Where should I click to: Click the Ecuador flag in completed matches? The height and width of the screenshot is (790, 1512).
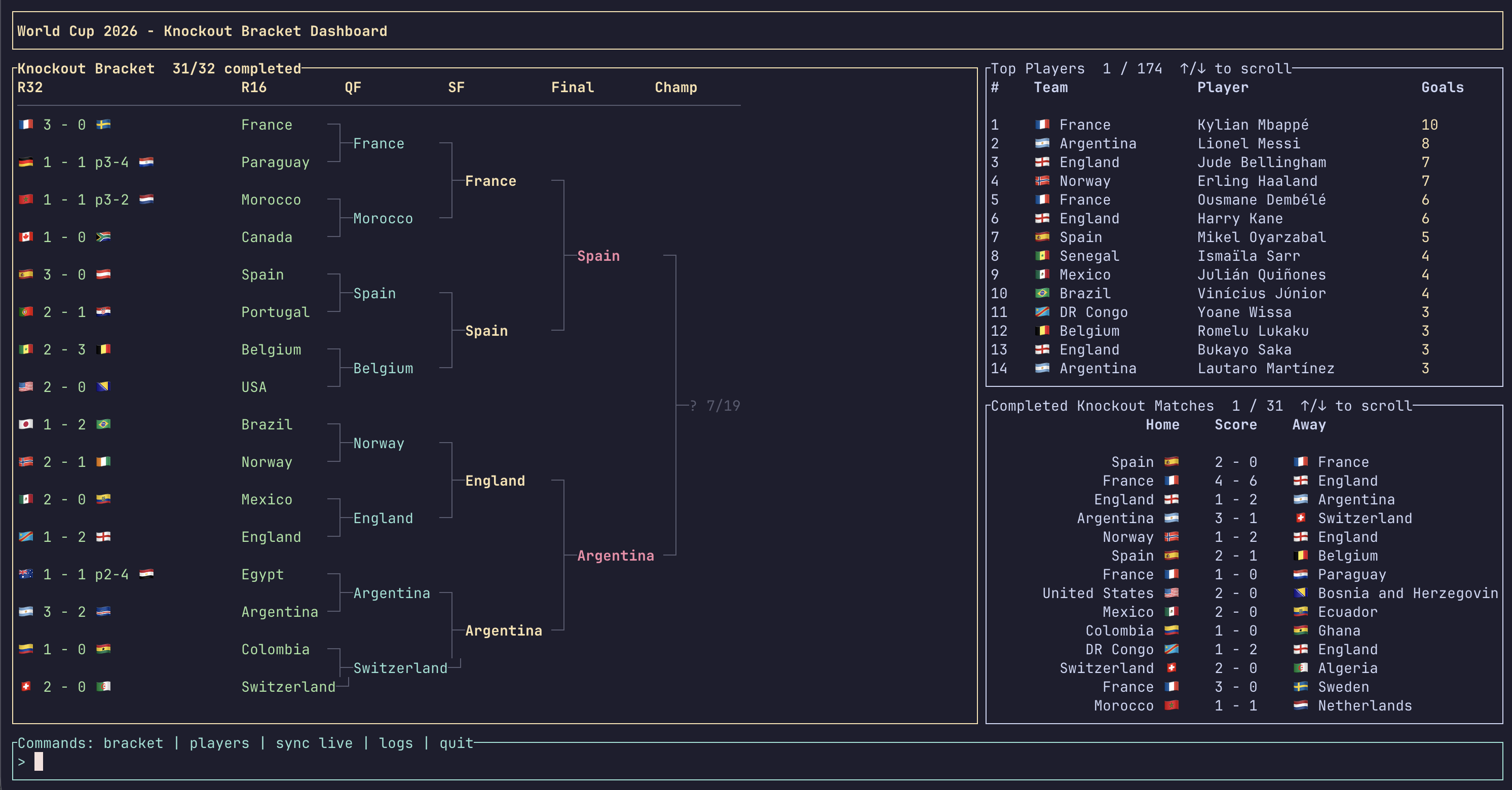click(x=1301, y=612)
